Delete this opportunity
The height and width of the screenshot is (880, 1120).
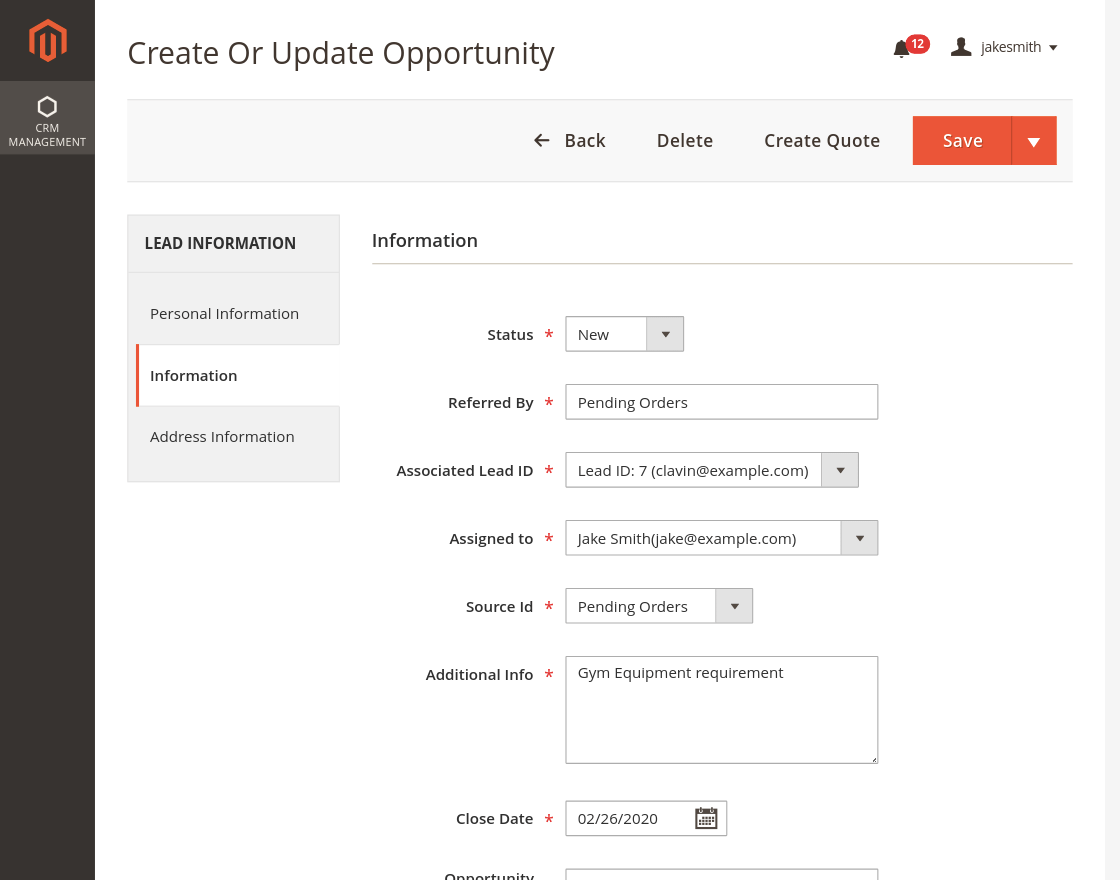coord(684,140)
